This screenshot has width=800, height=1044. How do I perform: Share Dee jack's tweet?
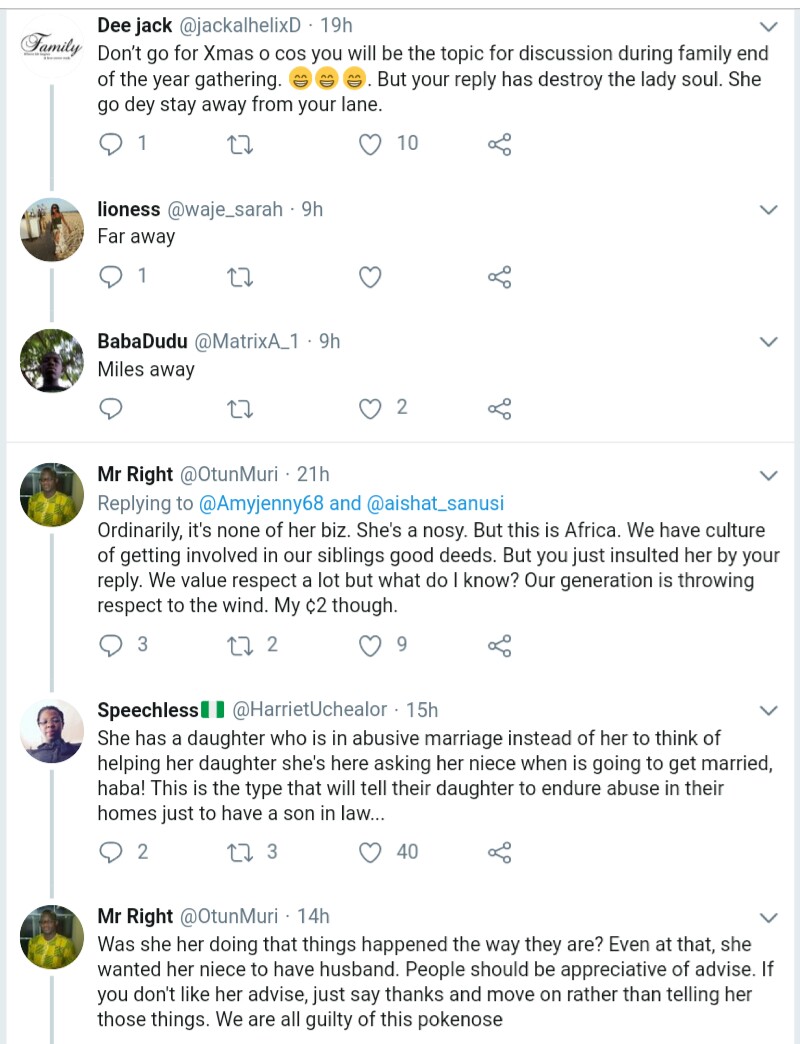click(500, 144)
